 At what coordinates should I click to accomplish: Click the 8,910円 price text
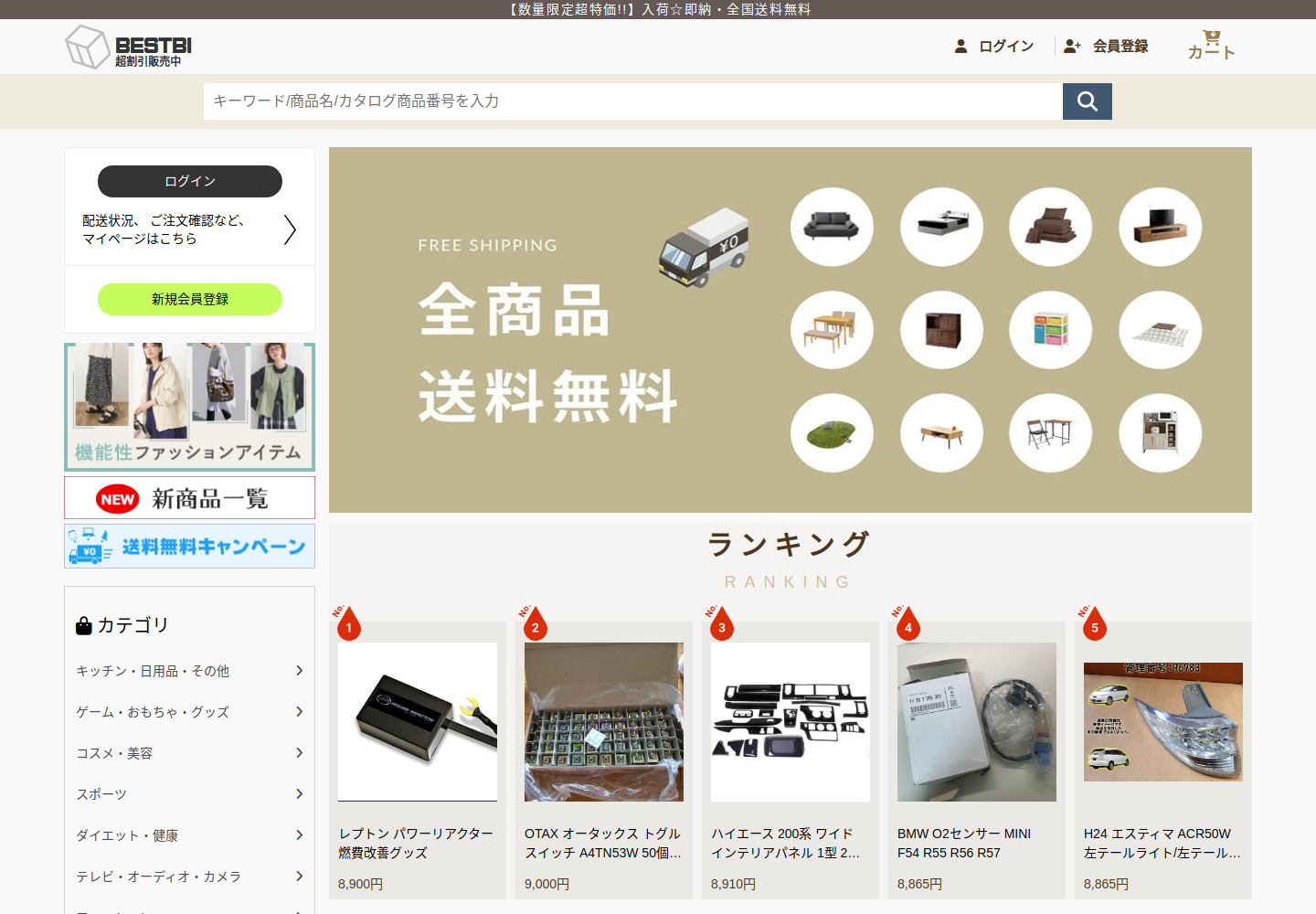[x=734, y=884]
